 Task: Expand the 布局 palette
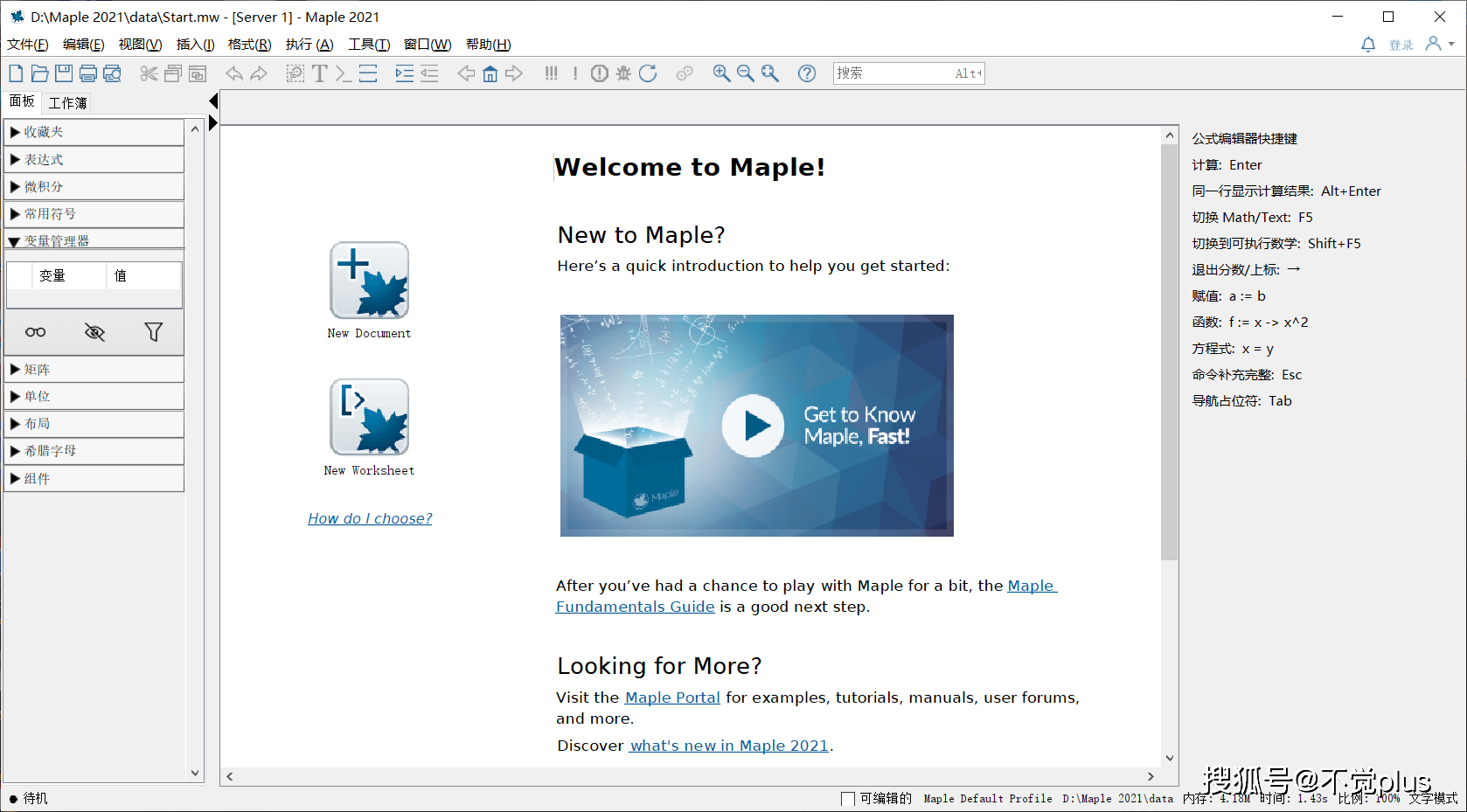pyautogui.click(x=94, y=424)
